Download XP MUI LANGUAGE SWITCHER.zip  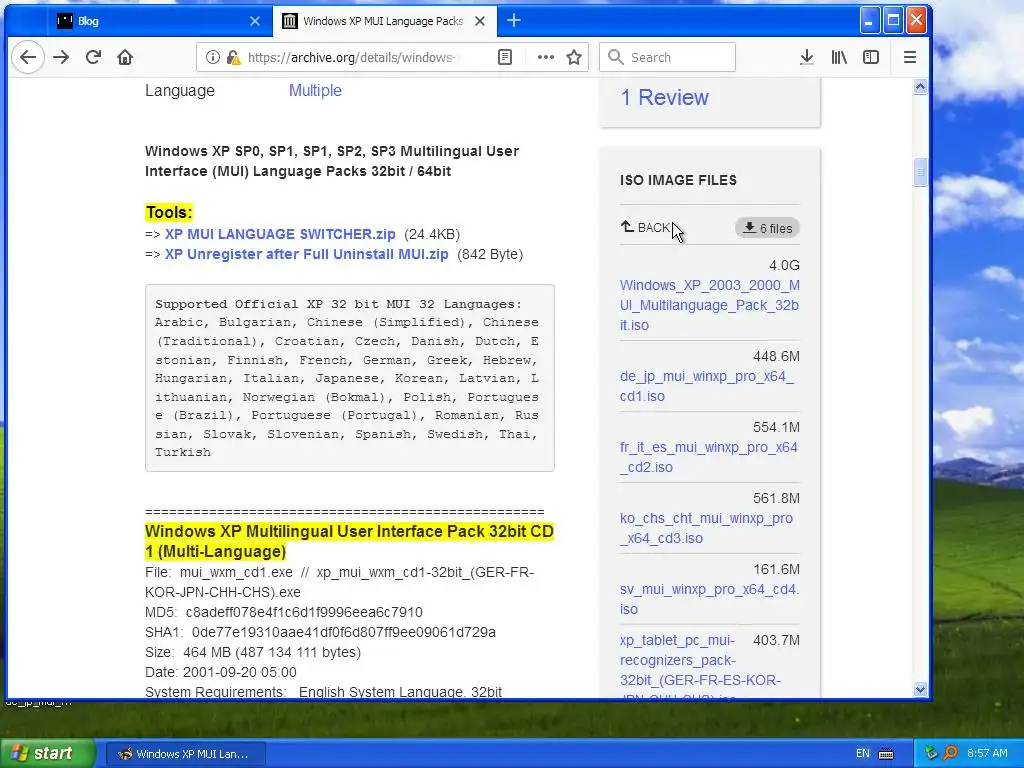pyautogui.click(x=280, y=234)
